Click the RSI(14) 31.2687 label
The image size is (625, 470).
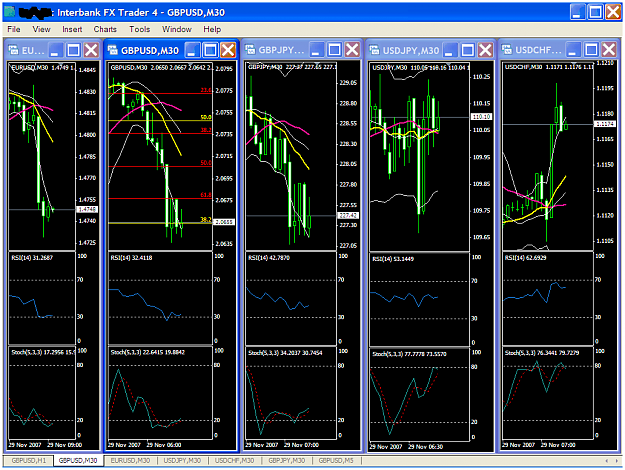pyautogui.click(x=32, y=258)
